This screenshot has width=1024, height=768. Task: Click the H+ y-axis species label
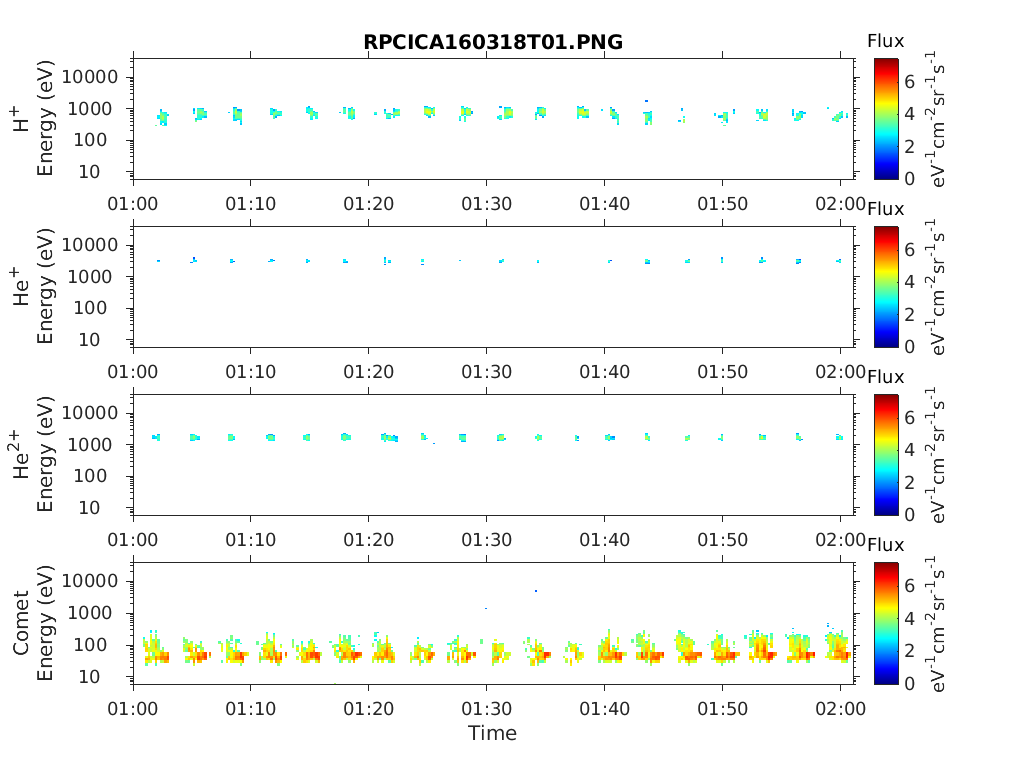[21, 119]
